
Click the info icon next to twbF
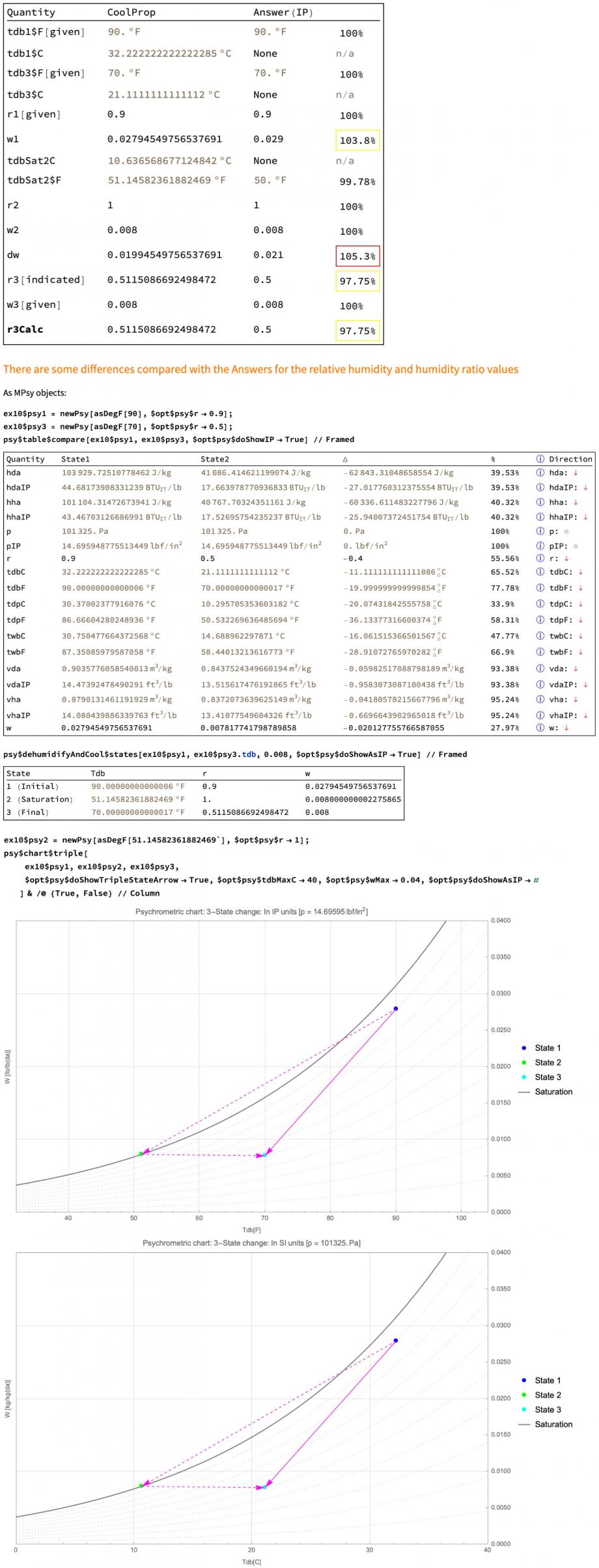(540, 652)
